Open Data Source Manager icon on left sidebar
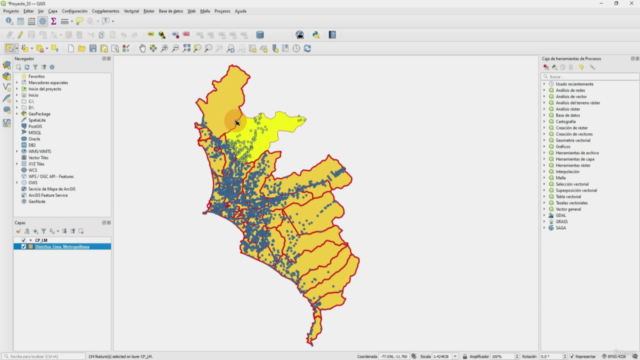The height and width of the screenshot is (360, 640). [7, 65]
